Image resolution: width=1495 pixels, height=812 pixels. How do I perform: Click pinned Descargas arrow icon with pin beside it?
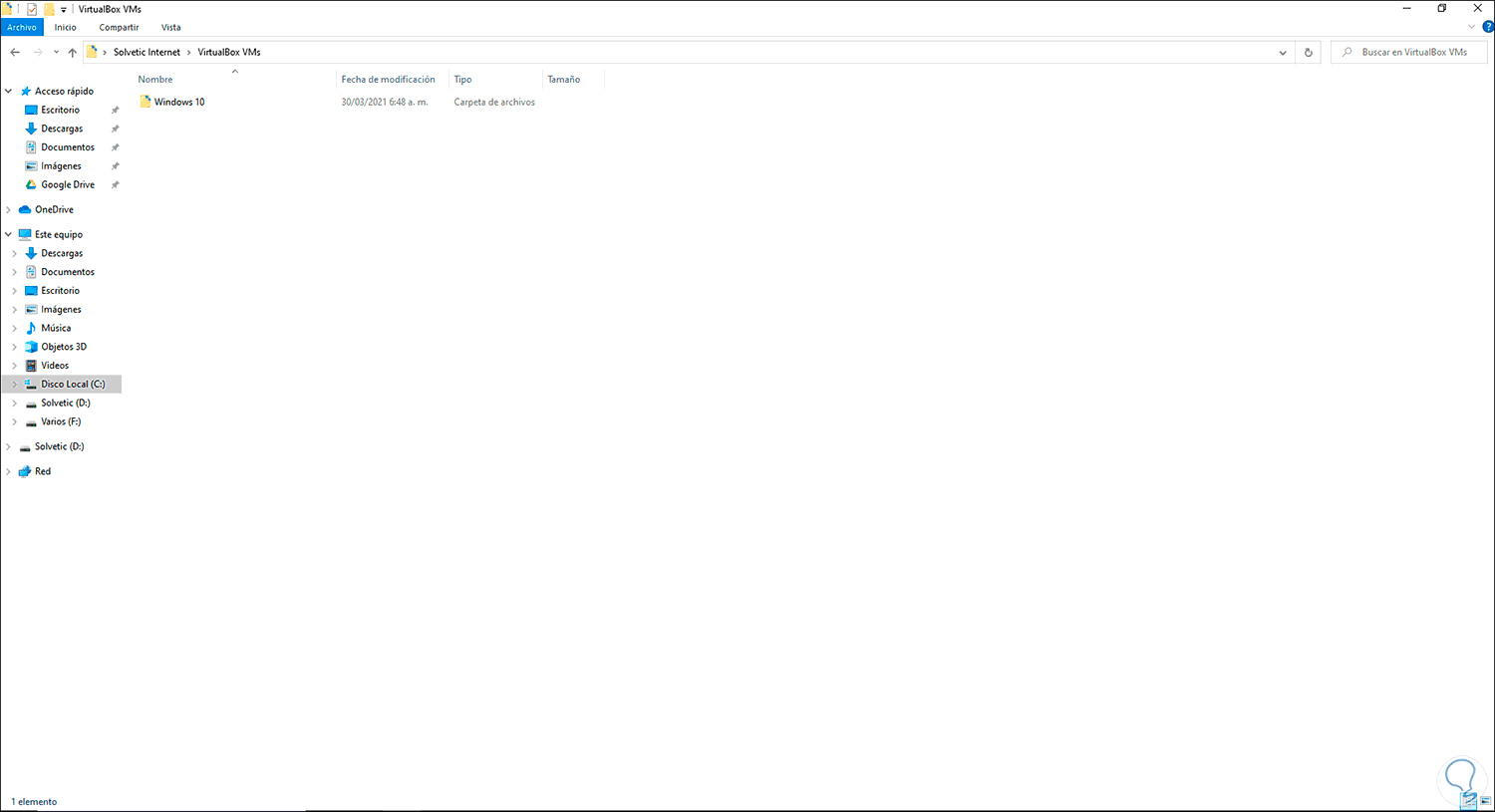31,129
